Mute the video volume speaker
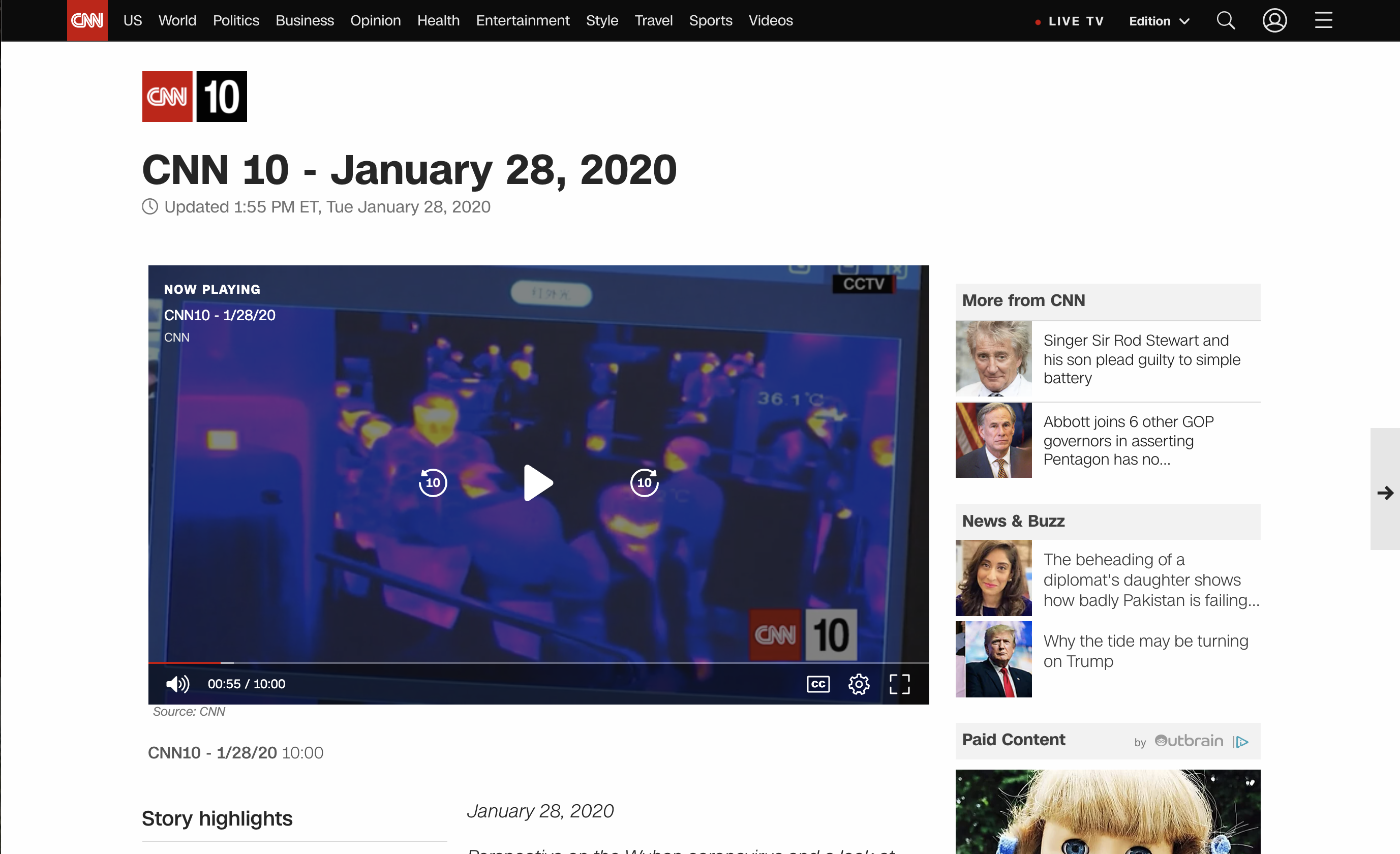Screen dimensions: 1400x854 pyautogui.click(x=177, y=684)
